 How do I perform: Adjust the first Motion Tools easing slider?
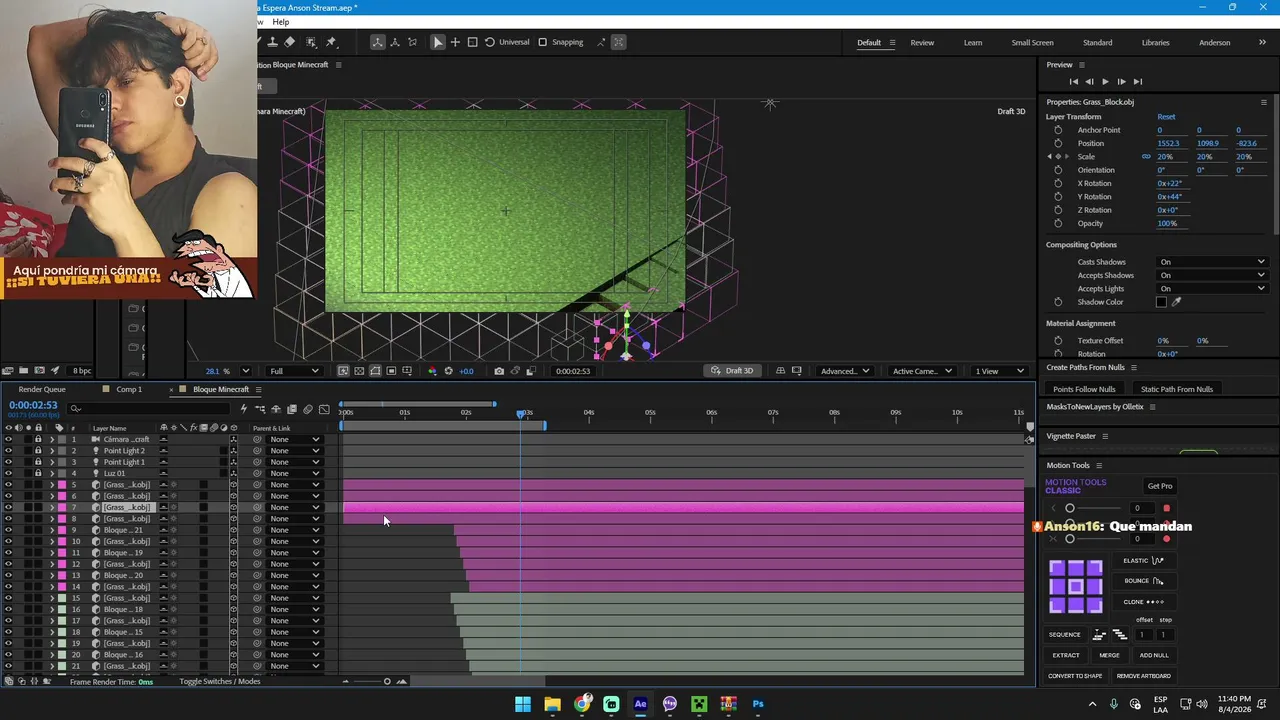point(1070,508)
